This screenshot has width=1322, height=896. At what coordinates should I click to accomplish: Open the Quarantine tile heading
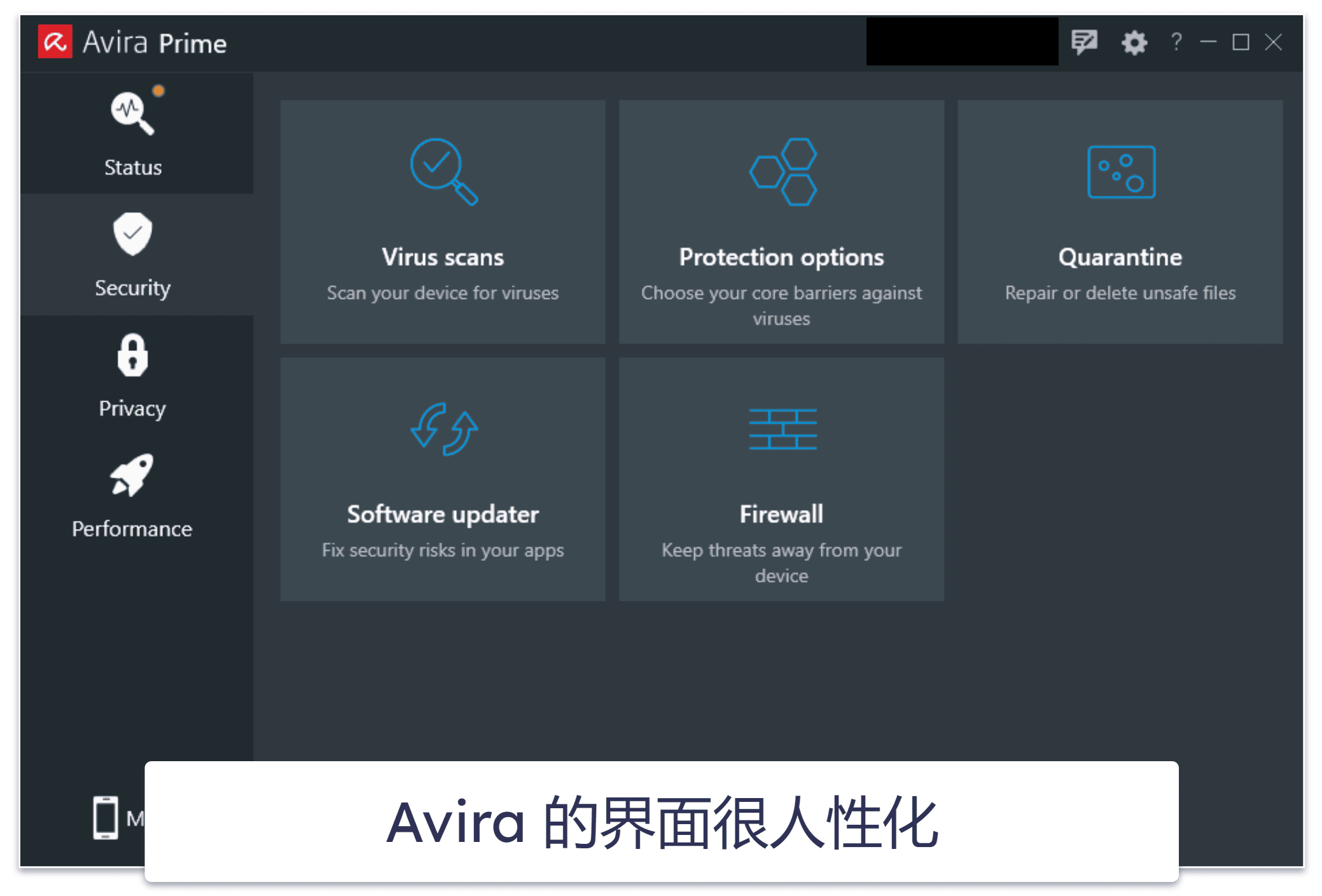tap(1120, 258)
